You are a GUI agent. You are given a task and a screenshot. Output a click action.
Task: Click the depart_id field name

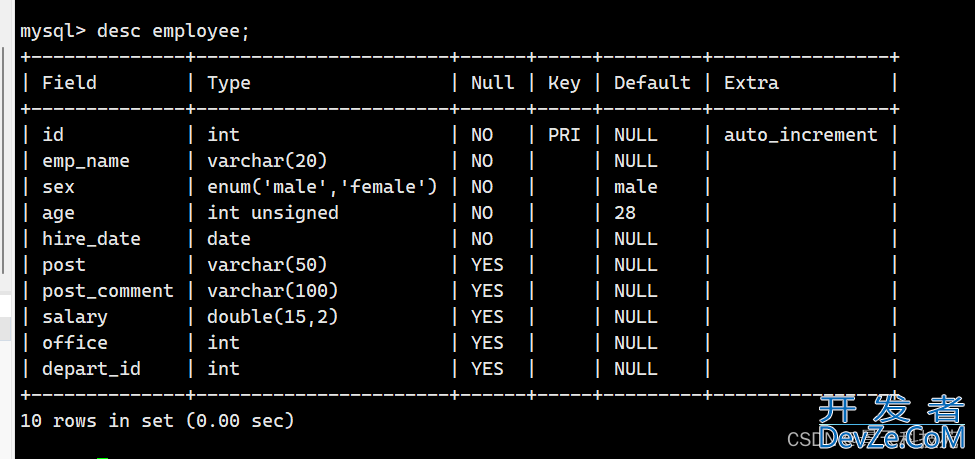click(x=91, y=369)
